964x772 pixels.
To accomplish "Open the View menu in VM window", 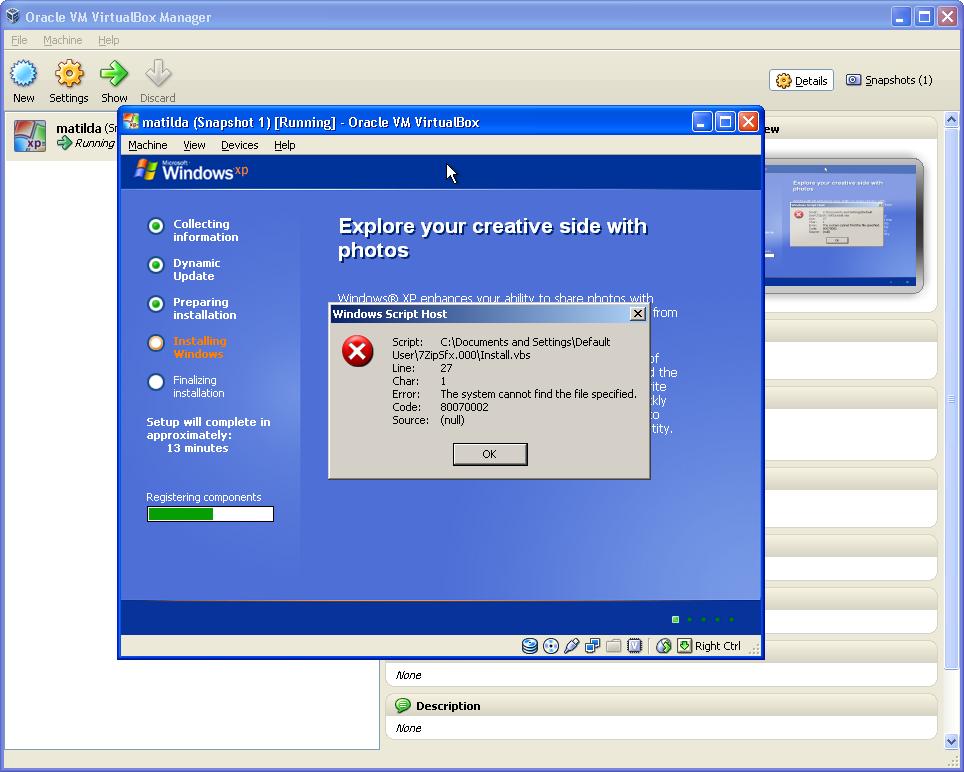I will coord(194,145).
